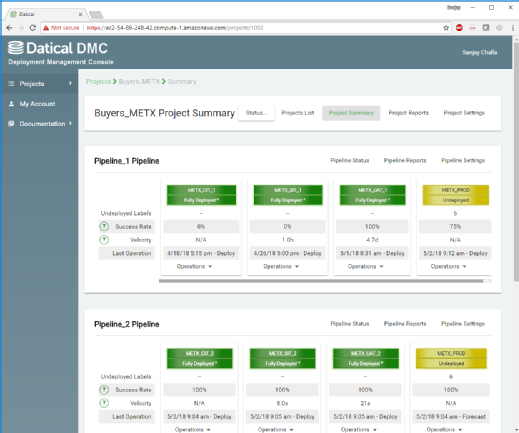Click the 4.7d velocity value
The width and height of the screenshot is (519, 433).
372,240
